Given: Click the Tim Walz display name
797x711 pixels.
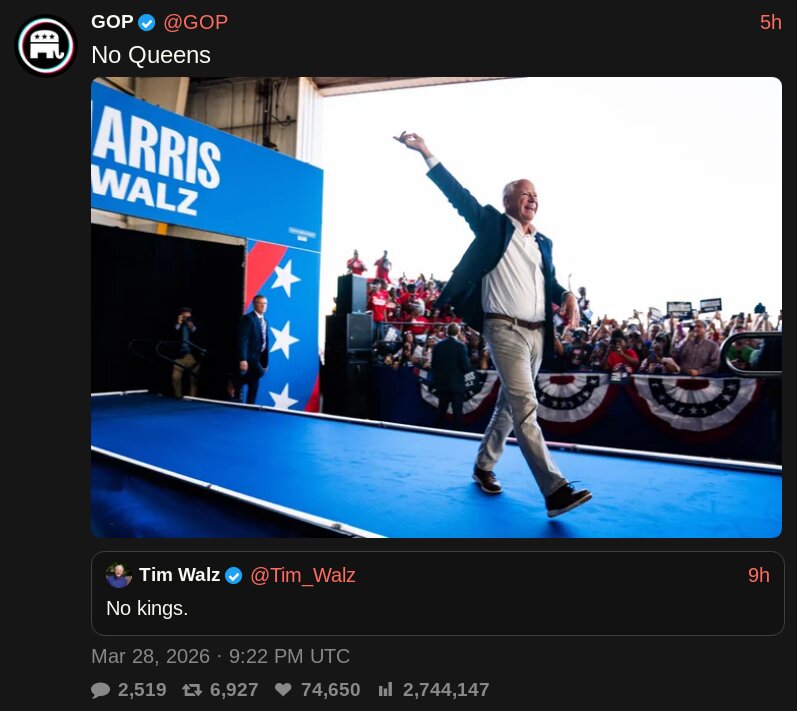Looking at the screenshot, I should pyautogui.click(x=179, y=575).
